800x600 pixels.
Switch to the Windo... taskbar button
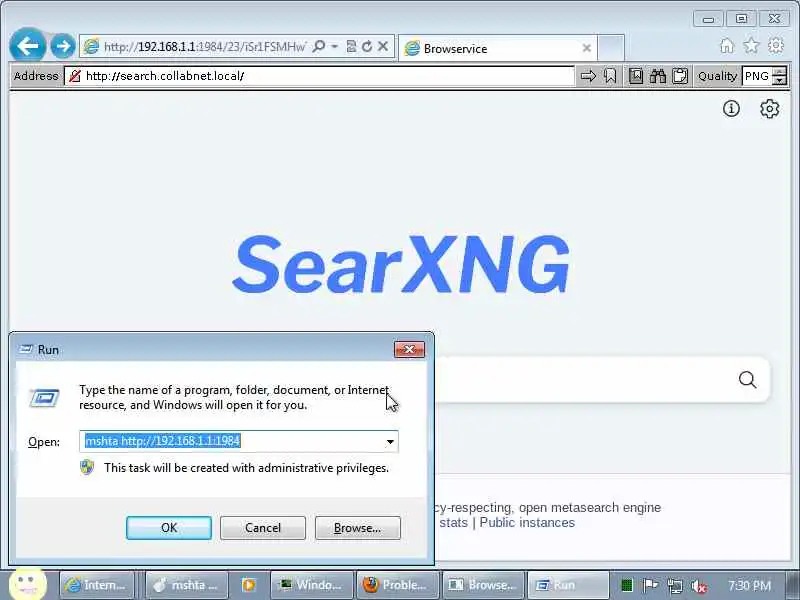(311, 585)
